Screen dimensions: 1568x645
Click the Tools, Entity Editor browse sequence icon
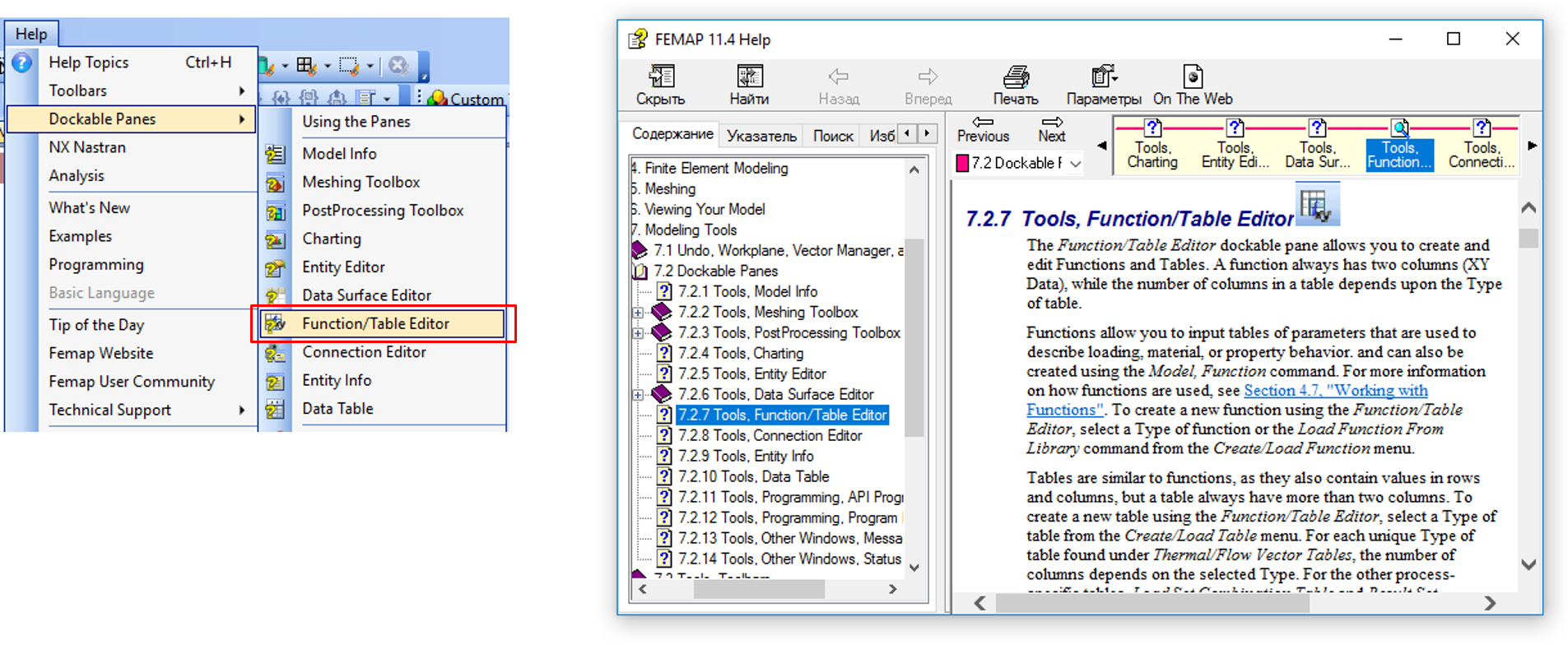coord(1235,128)
